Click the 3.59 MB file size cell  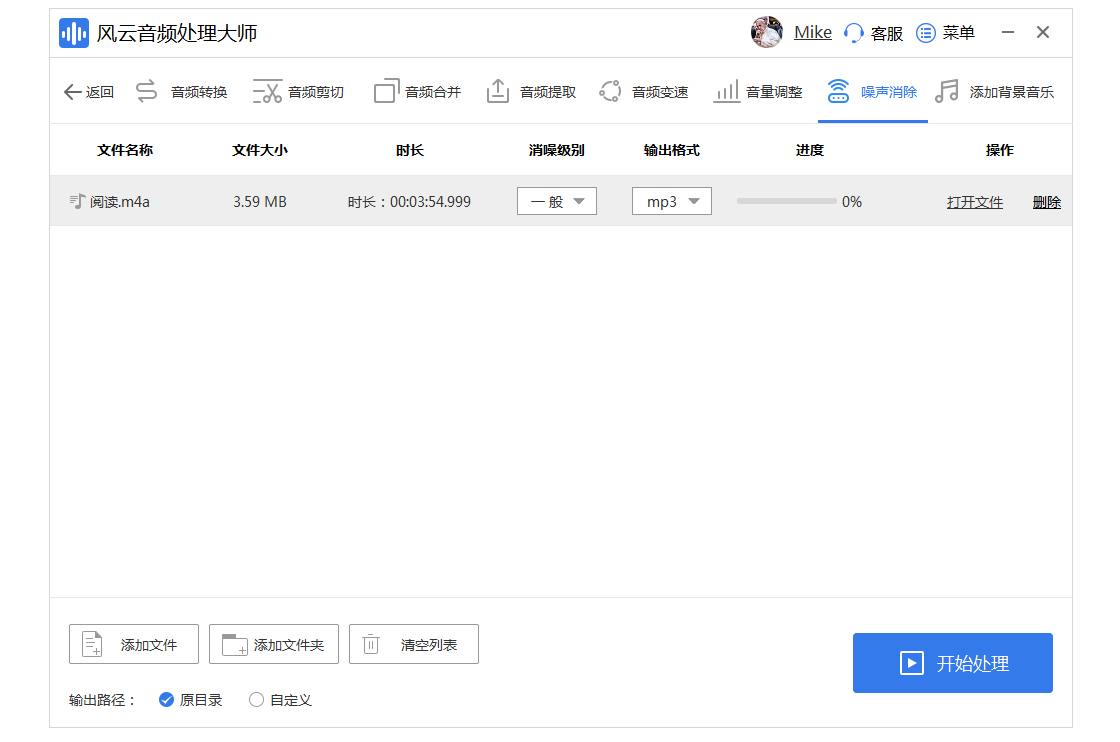pos(260,202)
